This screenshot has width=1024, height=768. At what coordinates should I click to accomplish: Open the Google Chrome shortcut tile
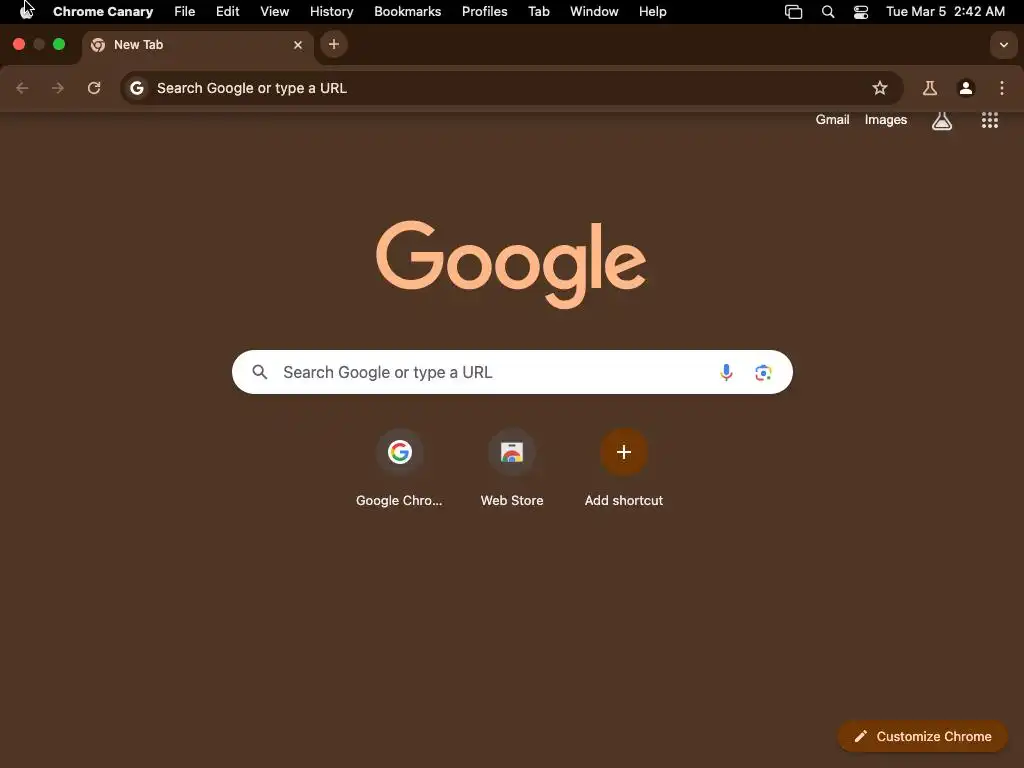[399, 468]
